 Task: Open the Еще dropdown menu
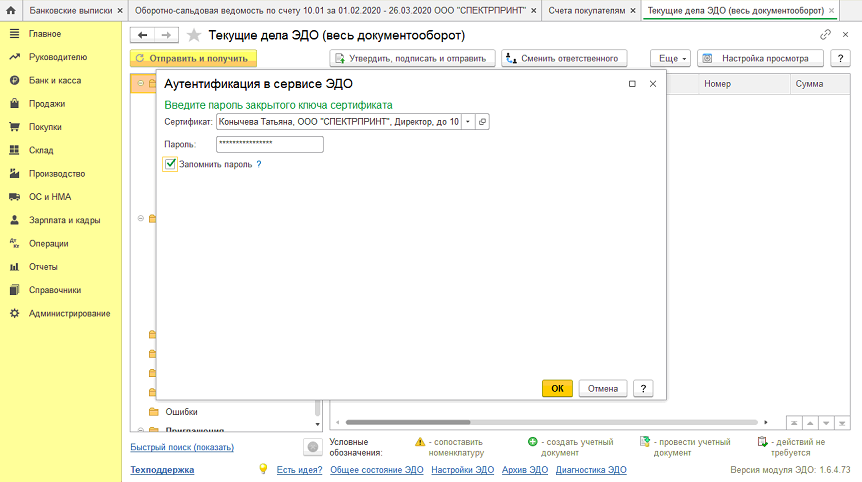point(670,58)
